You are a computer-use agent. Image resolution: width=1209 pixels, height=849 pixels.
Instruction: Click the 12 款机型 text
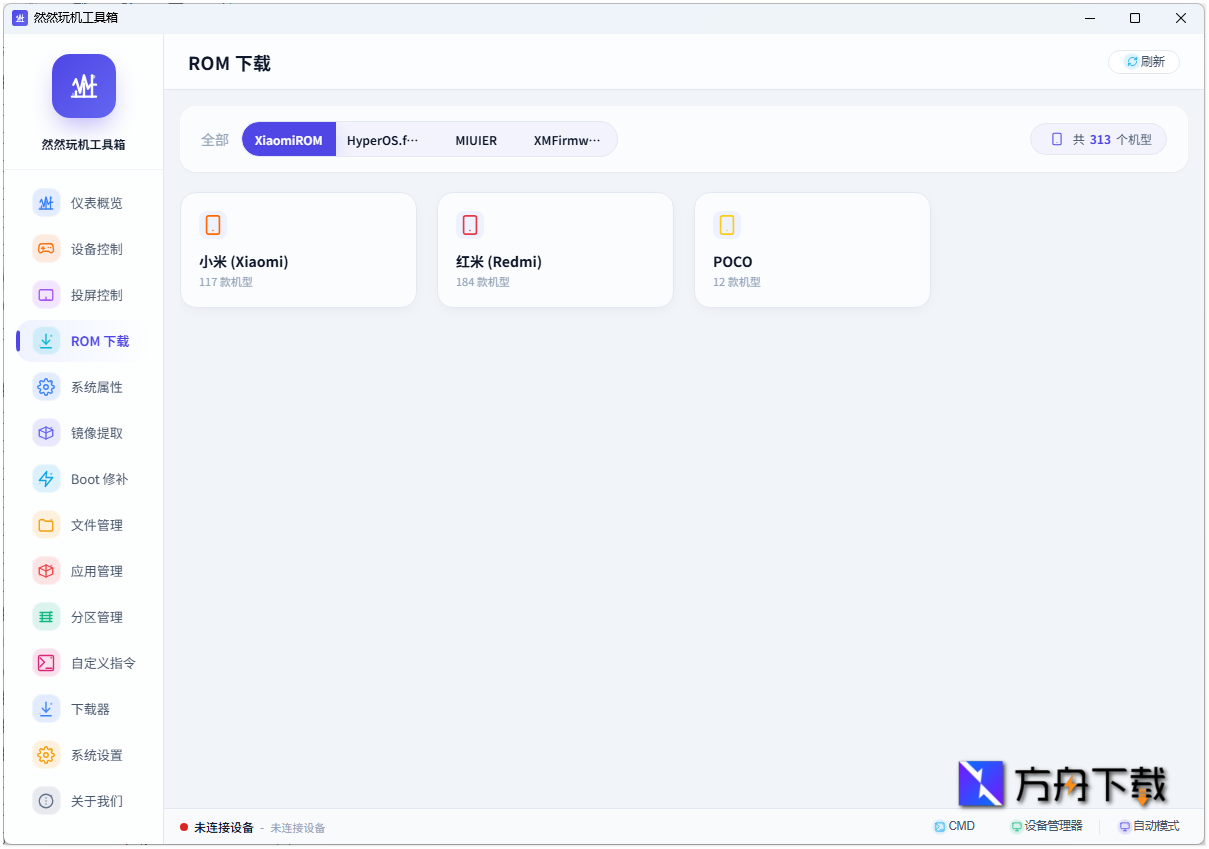point(737,282)
